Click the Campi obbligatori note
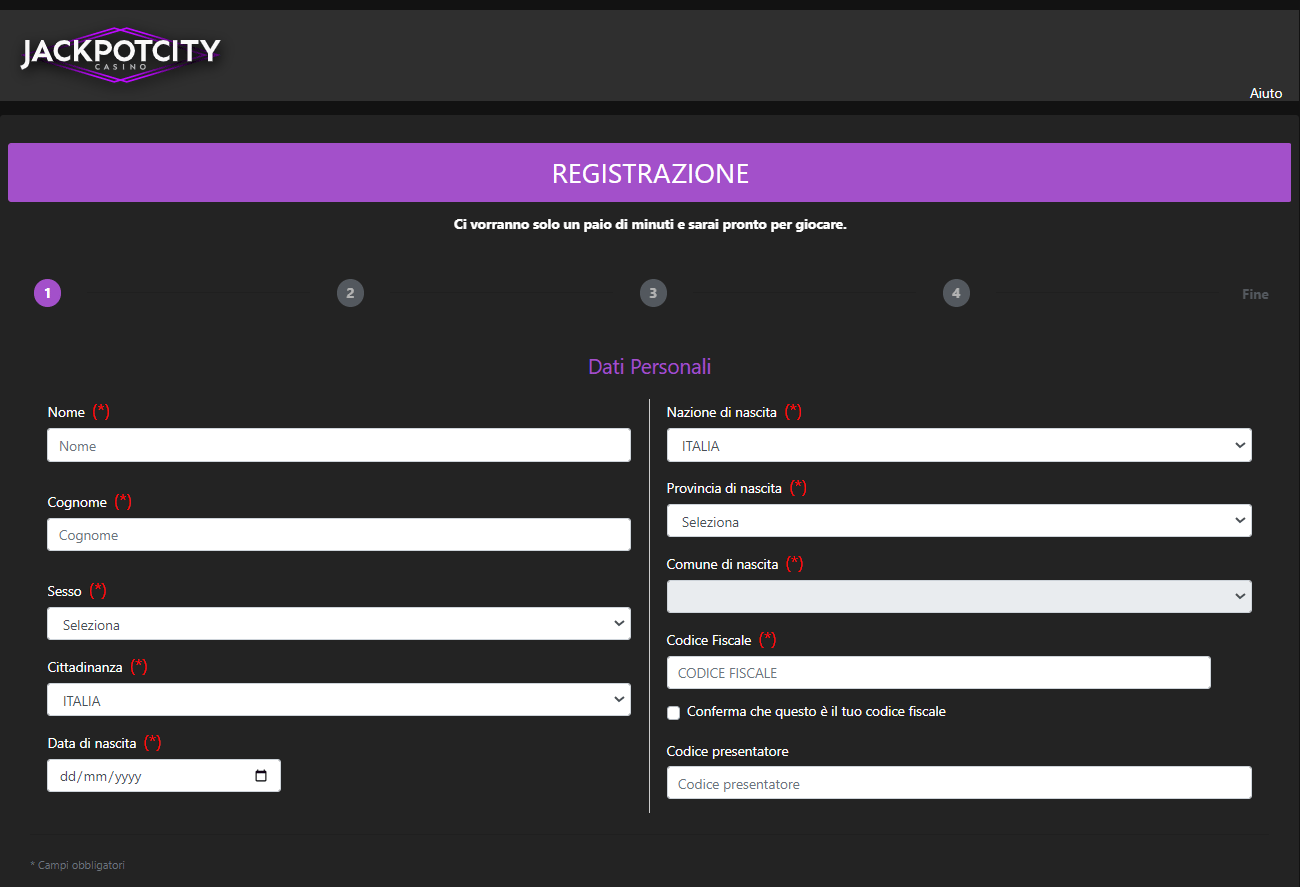 click(x=77, y=864)
